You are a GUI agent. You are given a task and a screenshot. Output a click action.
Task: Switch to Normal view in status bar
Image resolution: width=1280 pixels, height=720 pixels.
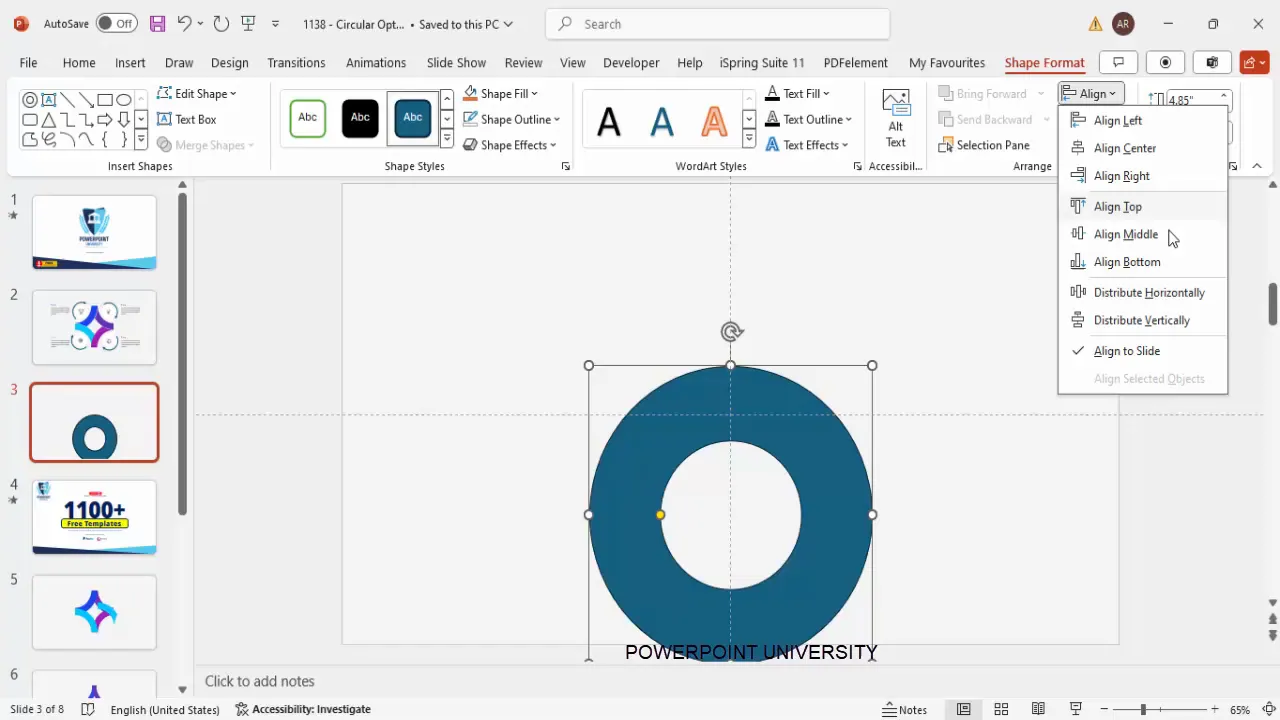click(x=963, y=709)
